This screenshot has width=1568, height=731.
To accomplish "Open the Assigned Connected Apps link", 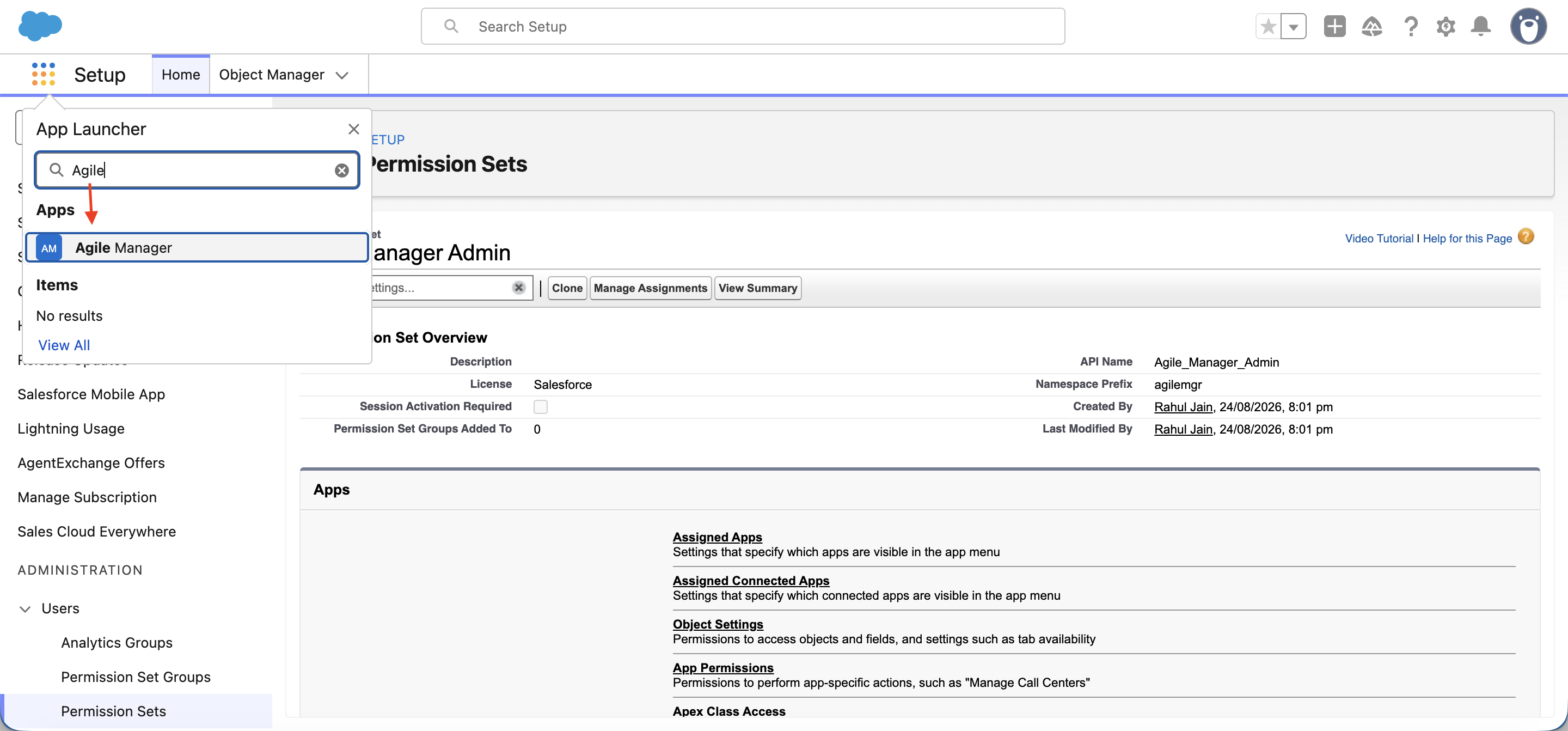I will [x=751, y=581].
